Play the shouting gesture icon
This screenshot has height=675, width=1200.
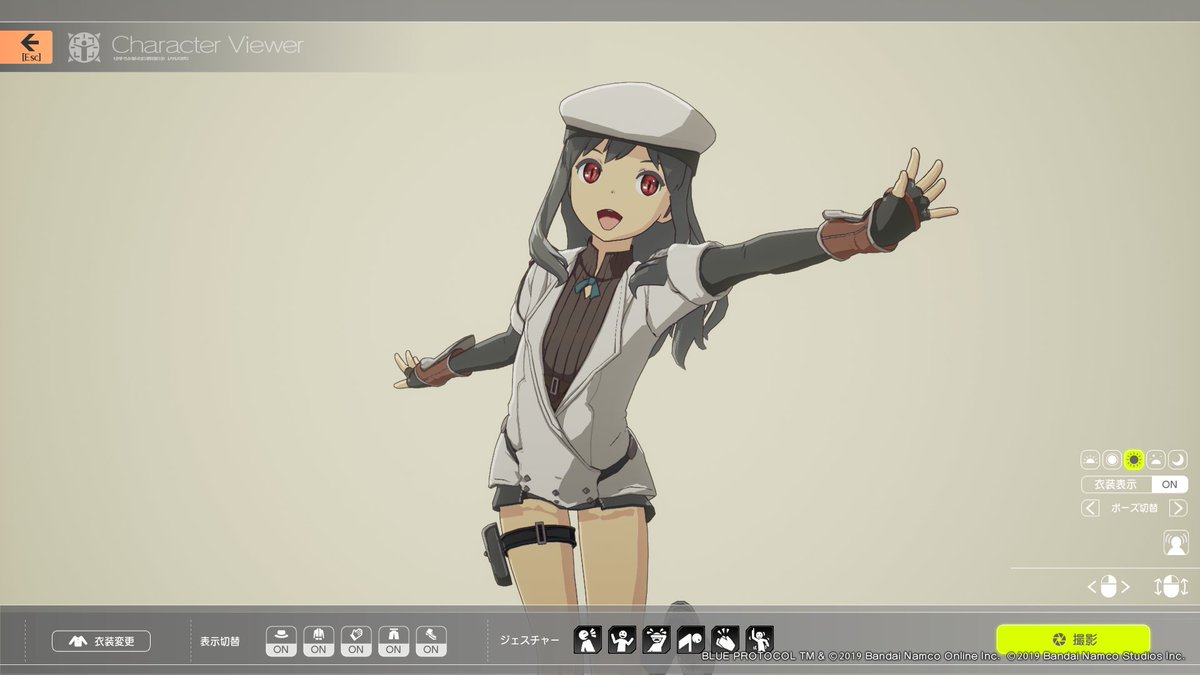pyautogui.click(x=587, y=640)
